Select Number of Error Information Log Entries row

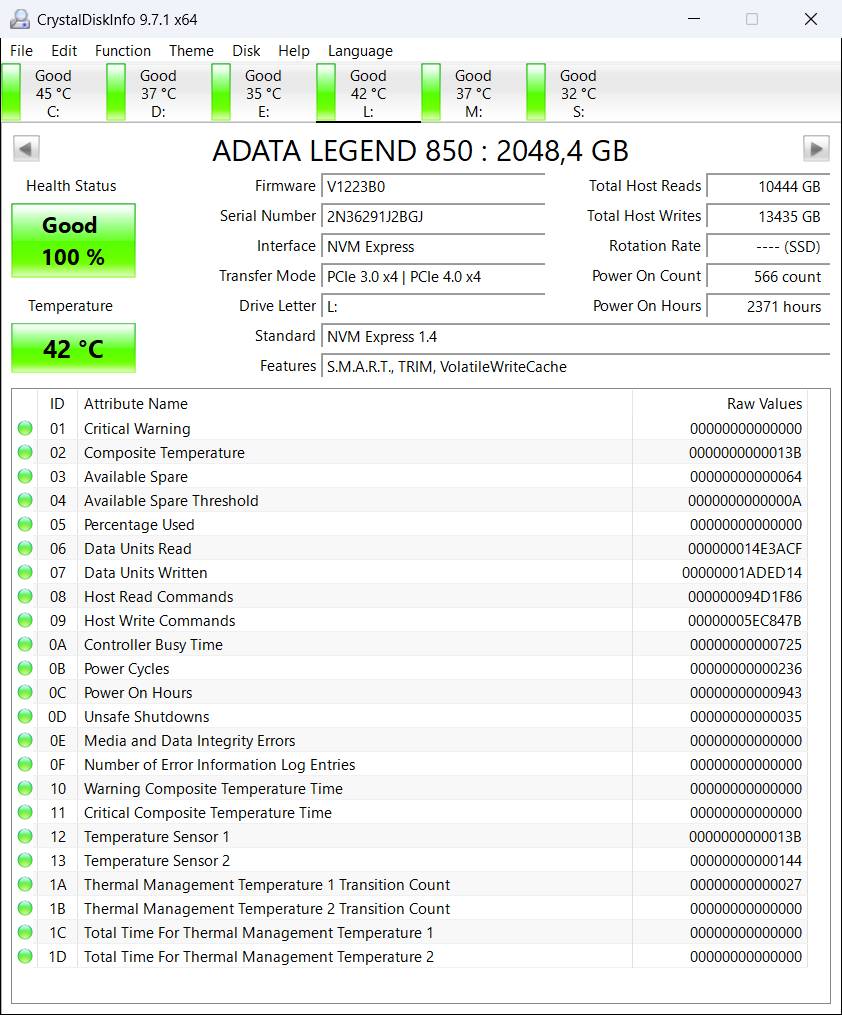[x=410, y=764]
